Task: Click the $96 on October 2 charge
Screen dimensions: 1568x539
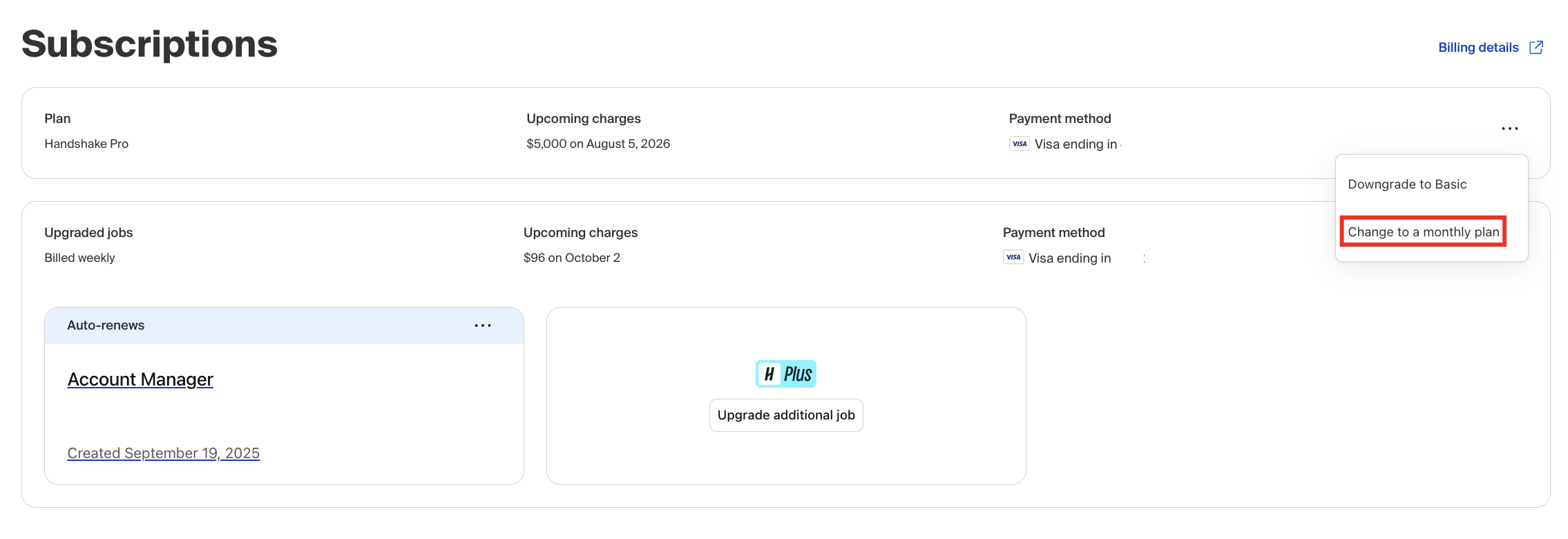Action: coord(572,258)
